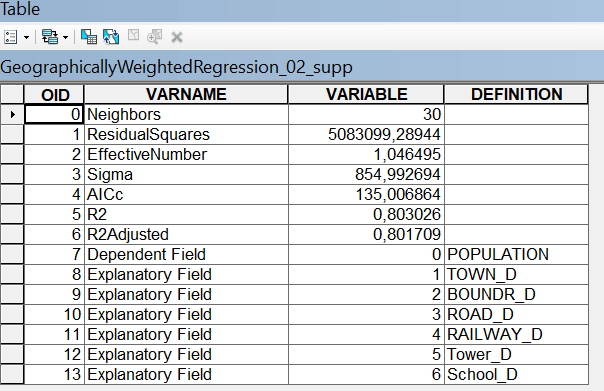The width and height of the screenshot is (604, 391).
Task: Select the ResidualSquares row selector box
Action: point(12,134)
